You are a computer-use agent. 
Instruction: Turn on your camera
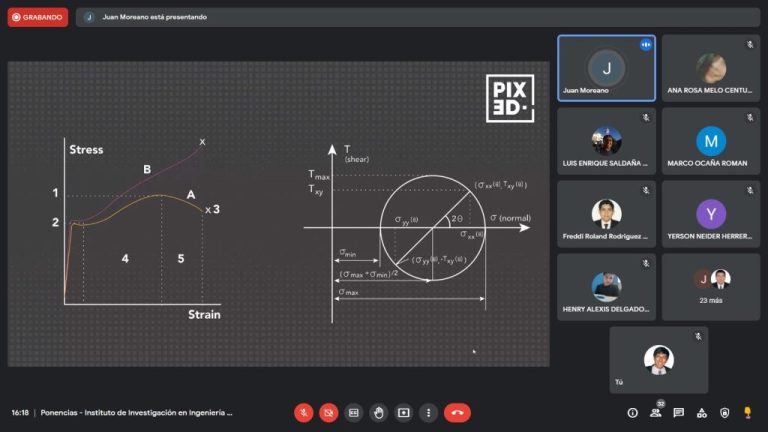(328, 412)
